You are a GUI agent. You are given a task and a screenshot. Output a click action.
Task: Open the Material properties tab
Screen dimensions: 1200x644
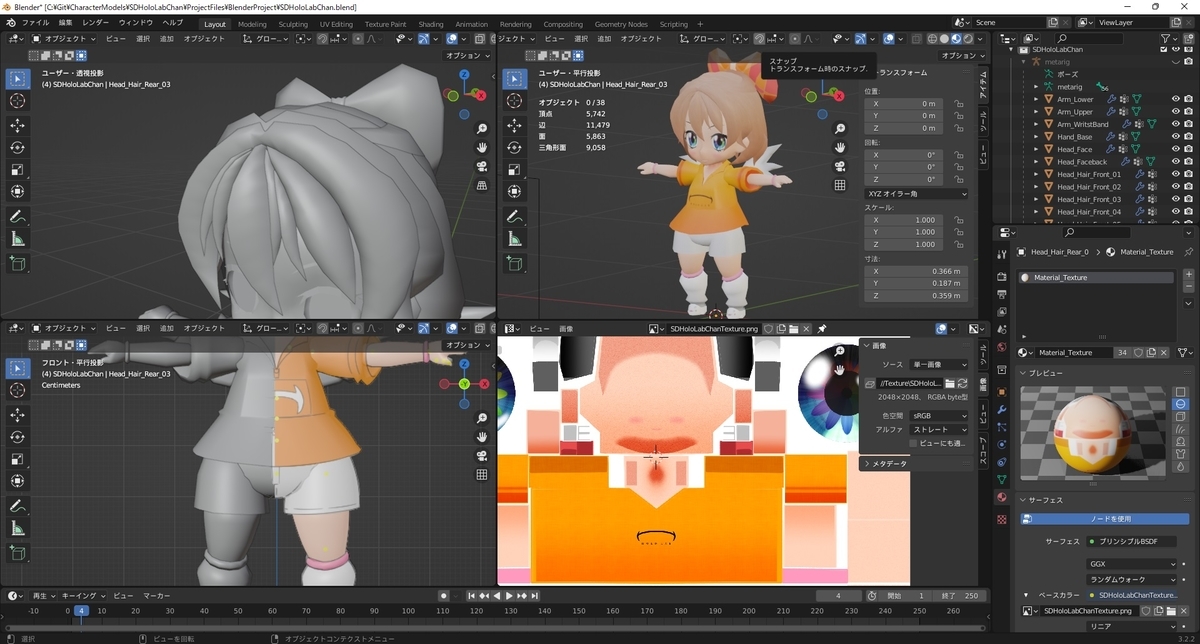pyautogui.click(x=1002, y=497)
